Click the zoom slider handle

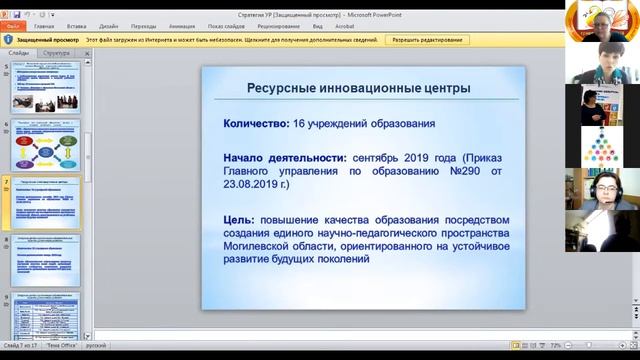589,345
